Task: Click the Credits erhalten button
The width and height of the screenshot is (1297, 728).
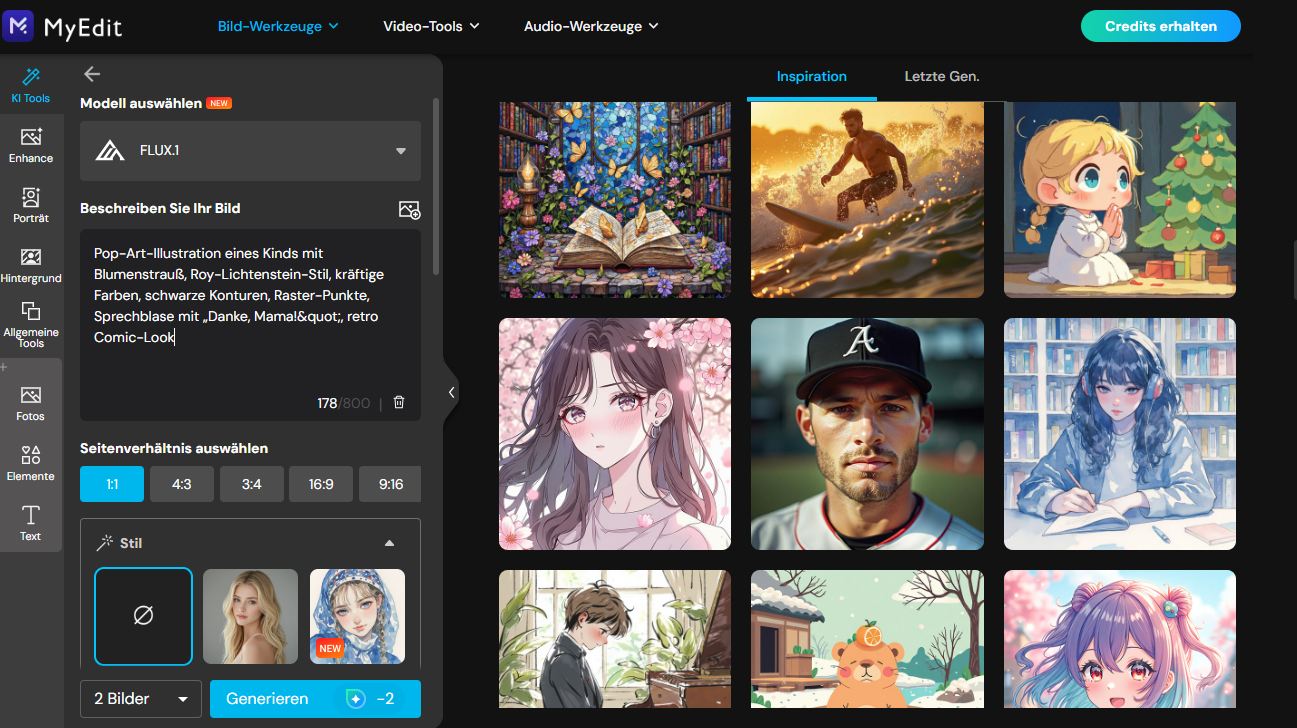Action: 1160,26
